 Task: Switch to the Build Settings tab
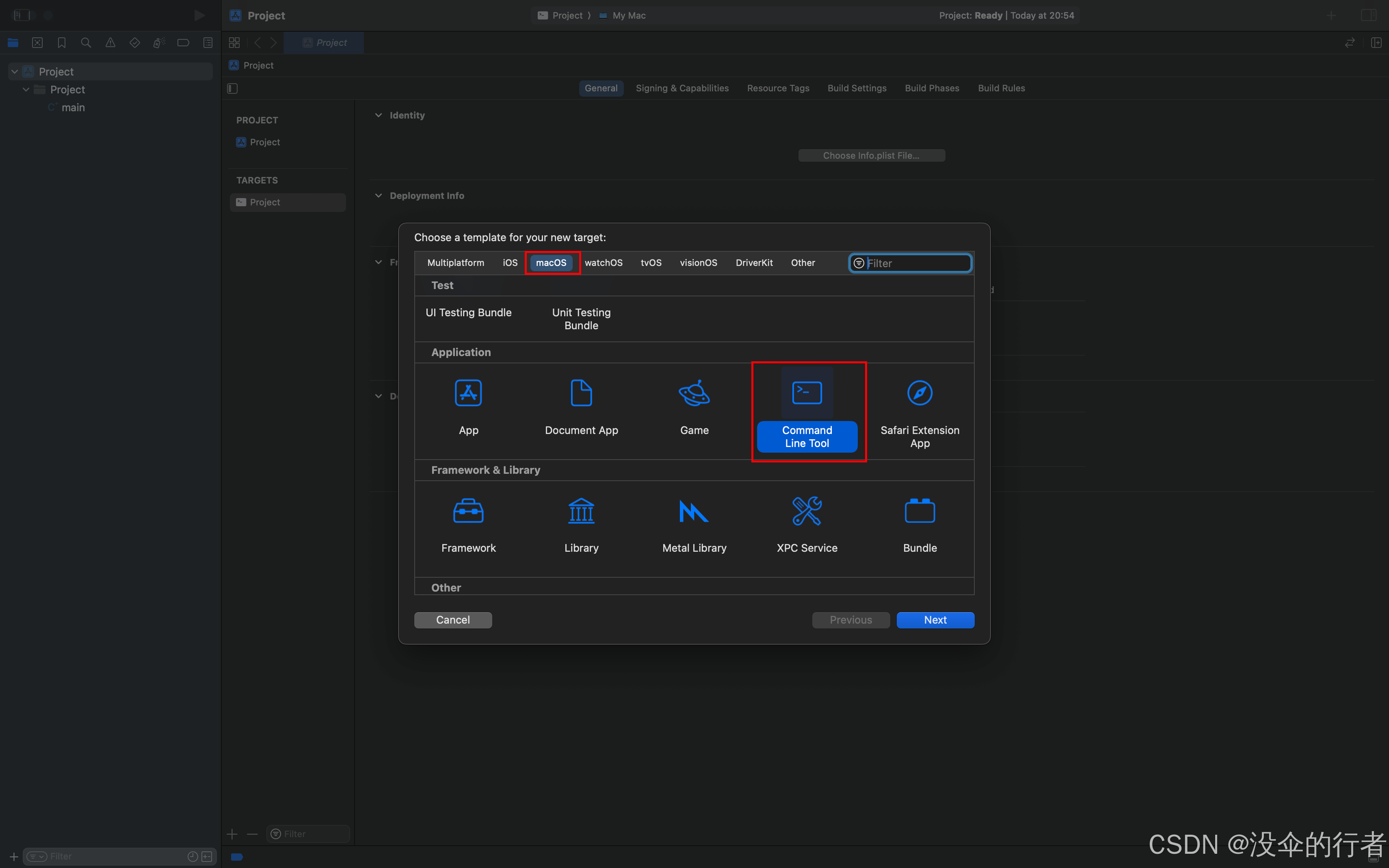(857, 88)
